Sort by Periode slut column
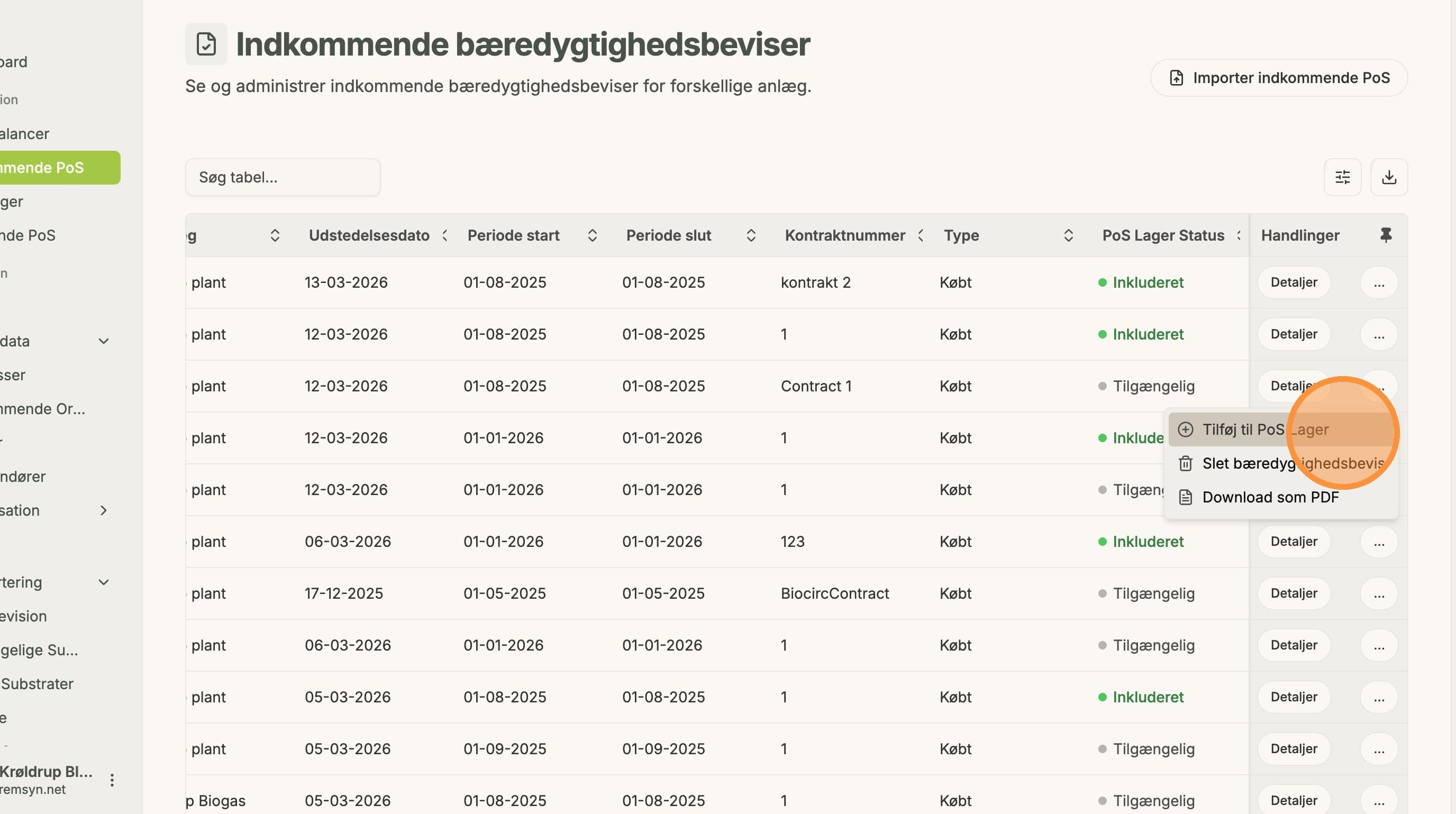This screenshot has width=1456, height=814. coord(751,235)
